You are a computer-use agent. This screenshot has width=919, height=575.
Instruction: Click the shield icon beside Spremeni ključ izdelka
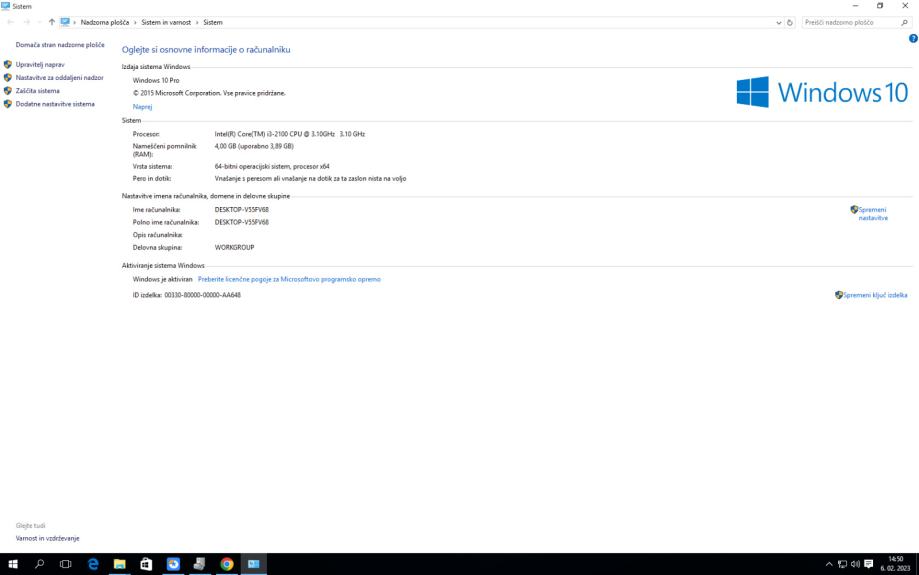click(x=839, y=295)
